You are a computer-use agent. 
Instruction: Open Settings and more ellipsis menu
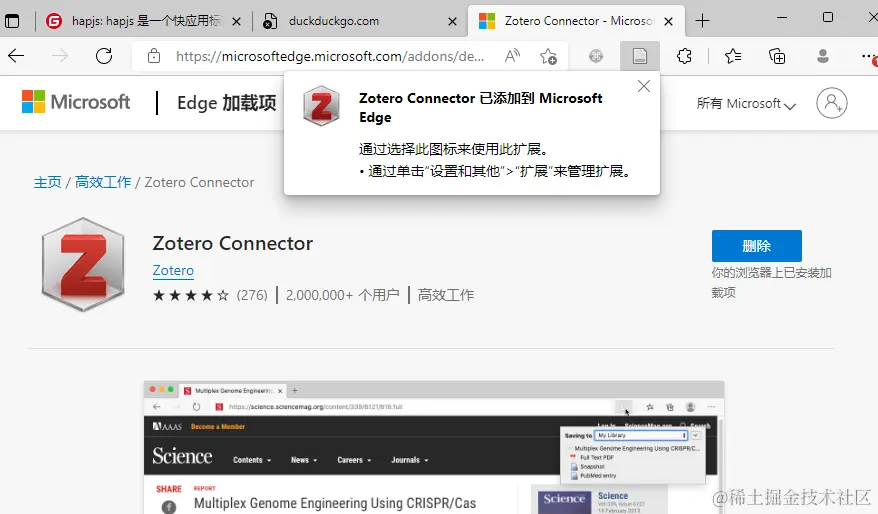pyautogui.click(x=867, y=56)
